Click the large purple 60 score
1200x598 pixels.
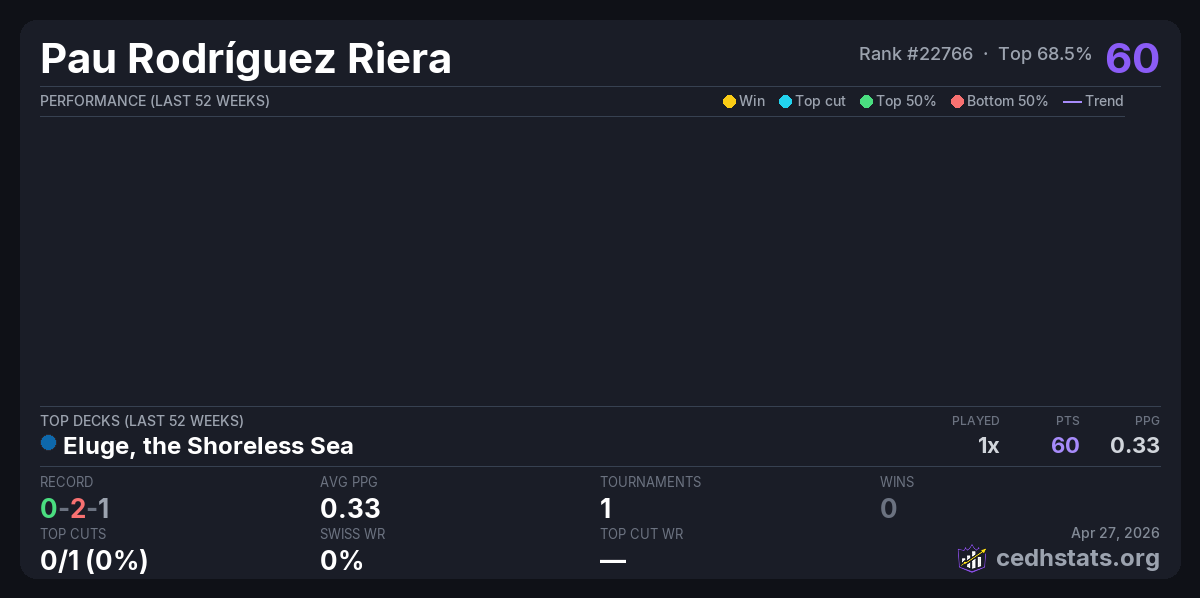1132,58
